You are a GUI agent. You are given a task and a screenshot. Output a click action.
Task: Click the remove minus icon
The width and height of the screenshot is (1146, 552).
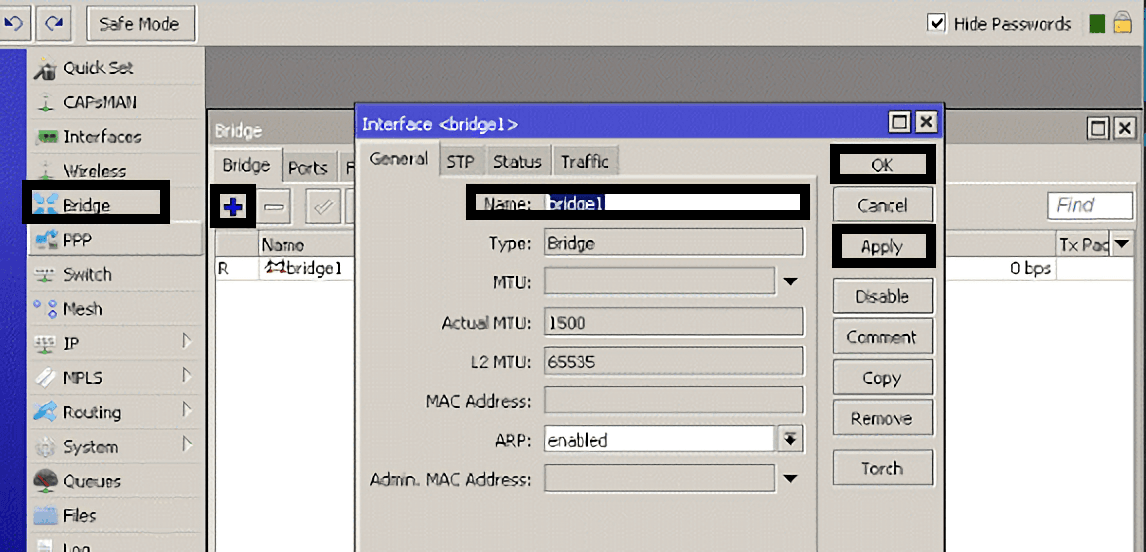pos(275,208)
